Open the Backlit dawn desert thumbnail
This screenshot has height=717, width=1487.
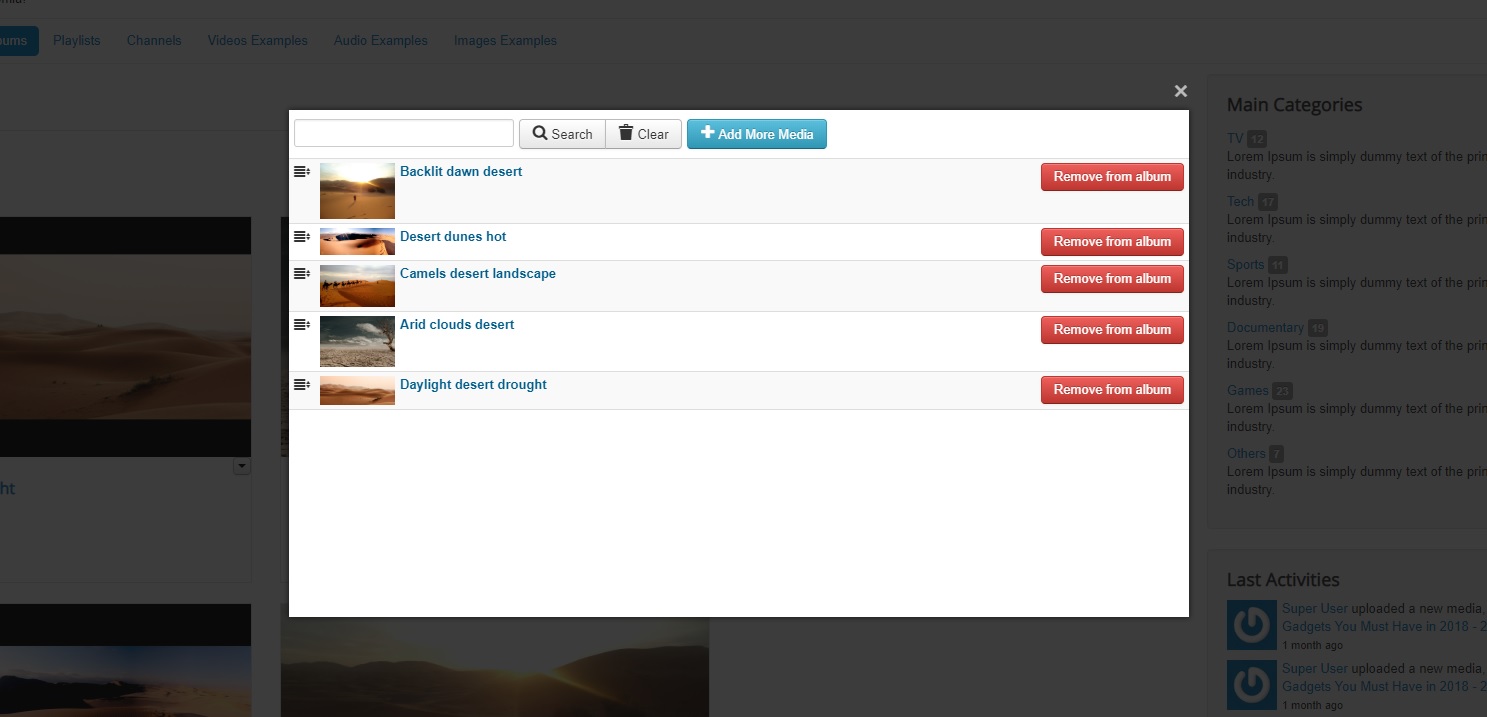tap(357, 191)
